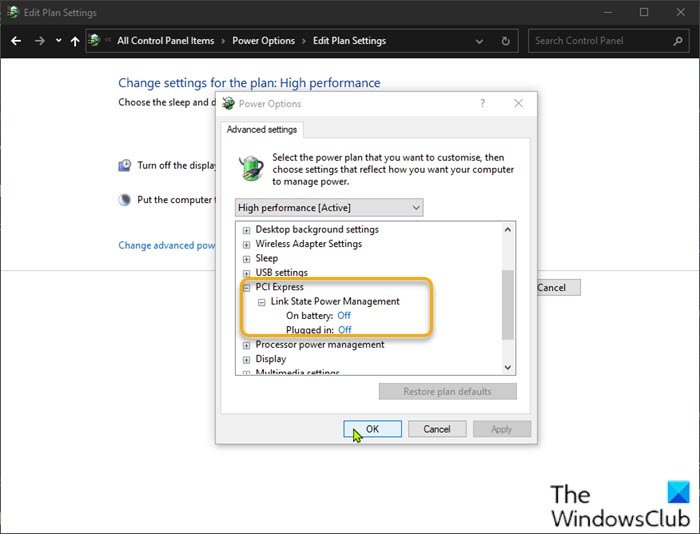The height and width of the screenshot is (534, 700).
Task: Go forward using the Forward arrow
Action: tap(40, 41)
